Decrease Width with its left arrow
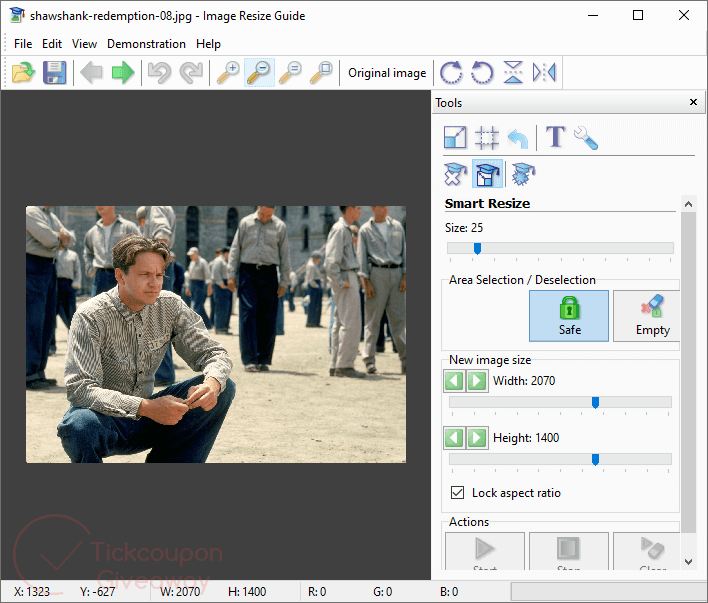The image size is (708, 603). click(x=454, y=381)
